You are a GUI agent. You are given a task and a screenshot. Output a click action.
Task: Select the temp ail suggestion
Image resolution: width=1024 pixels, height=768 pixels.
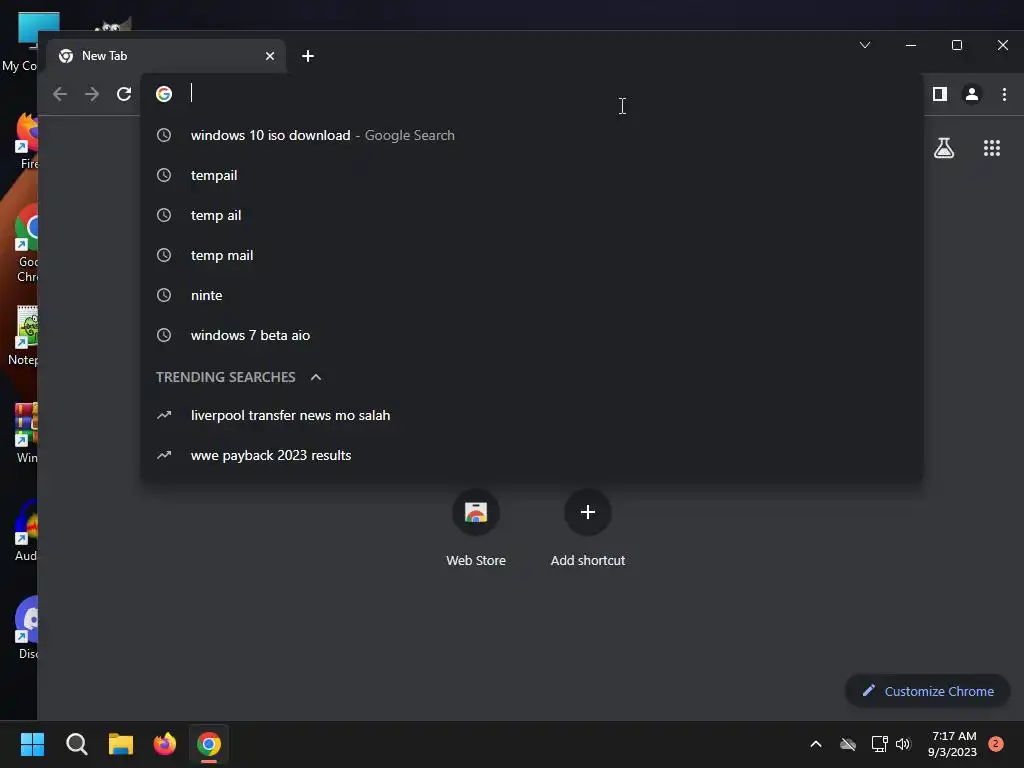(532, 216)
